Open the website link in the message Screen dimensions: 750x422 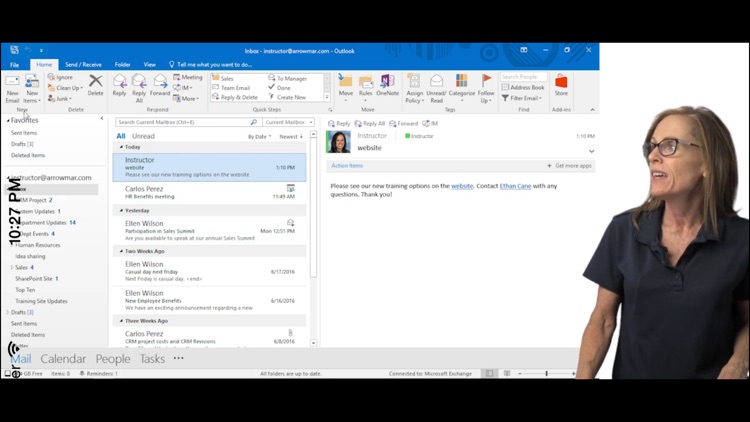tap(462, 186)
